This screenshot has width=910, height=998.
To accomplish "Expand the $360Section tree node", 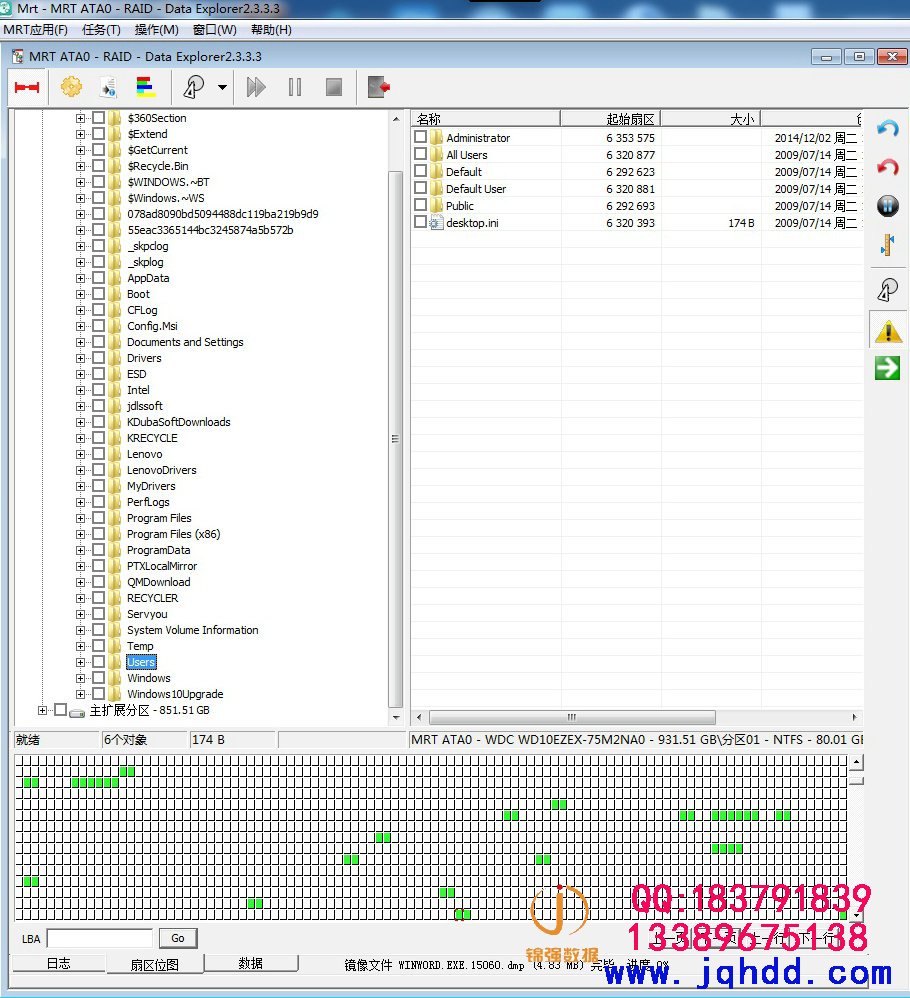I will pyautogui.click(x=80, y=118).
